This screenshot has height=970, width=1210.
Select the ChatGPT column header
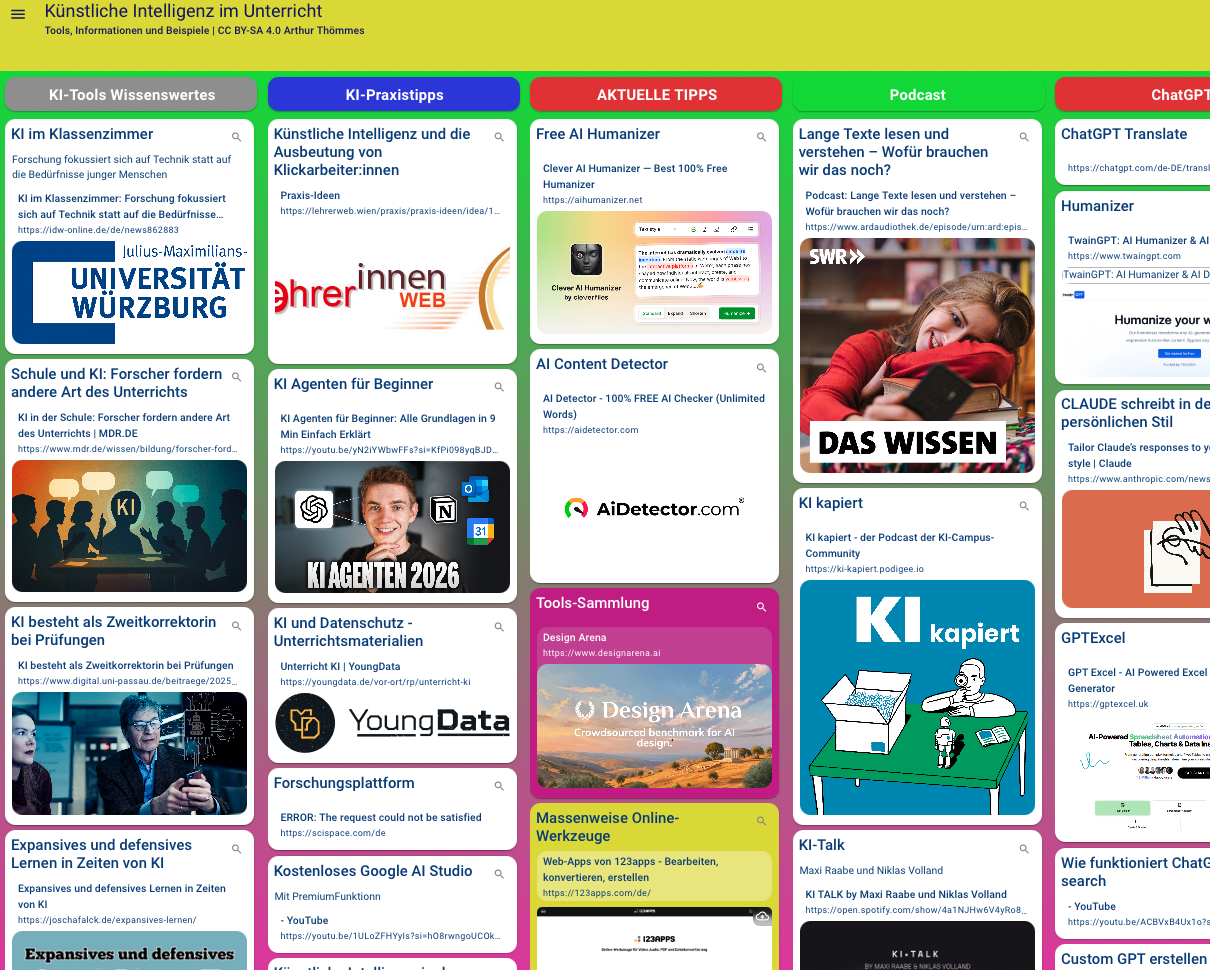(1133, 95)
